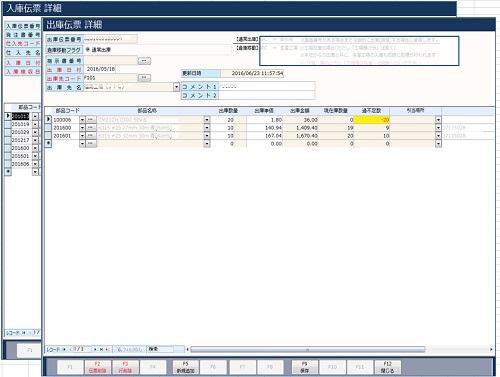Click F9 保存 function button
Viewport: 500px width, 377px height.
pyautogui.click(x=304, y=367)
